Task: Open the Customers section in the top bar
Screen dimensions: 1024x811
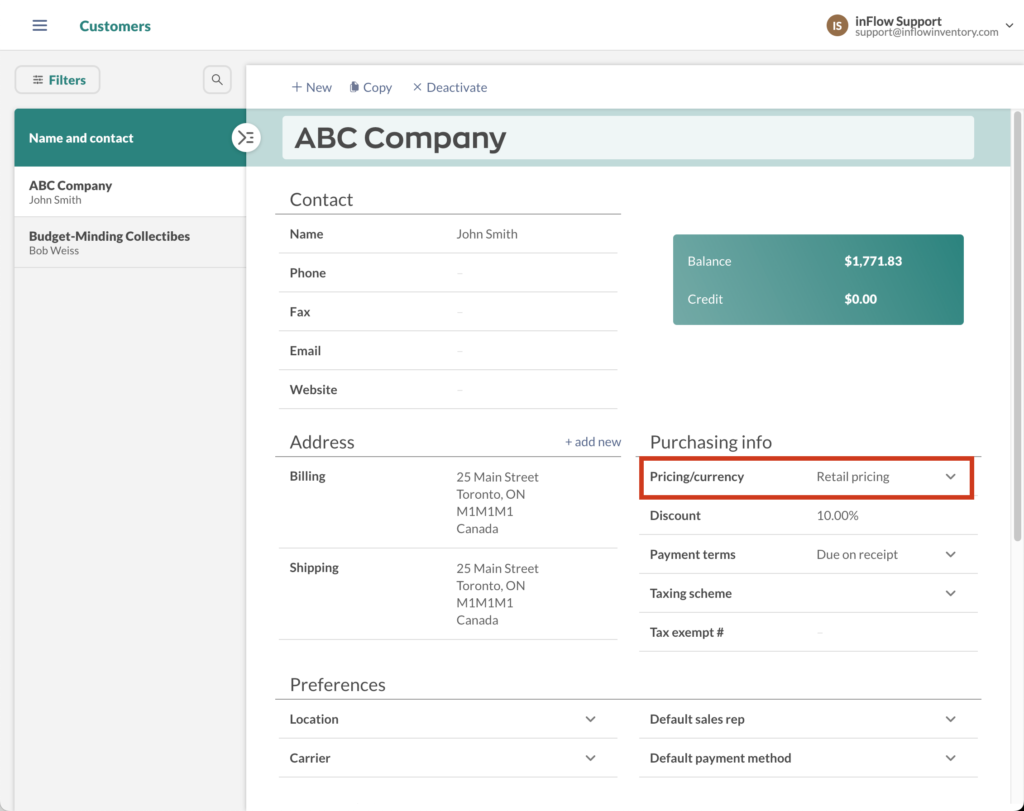Action: coord(115,25)
